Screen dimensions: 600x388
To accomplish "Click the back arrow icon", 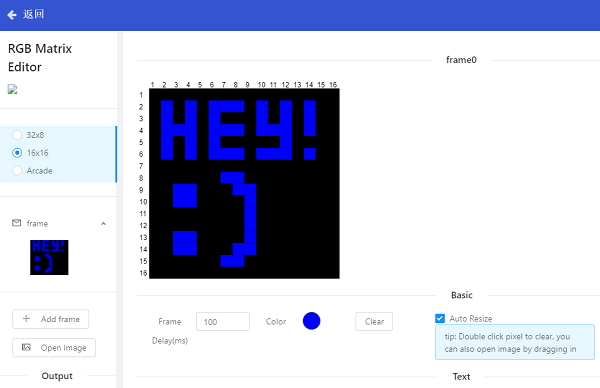I will click(12, 15).
